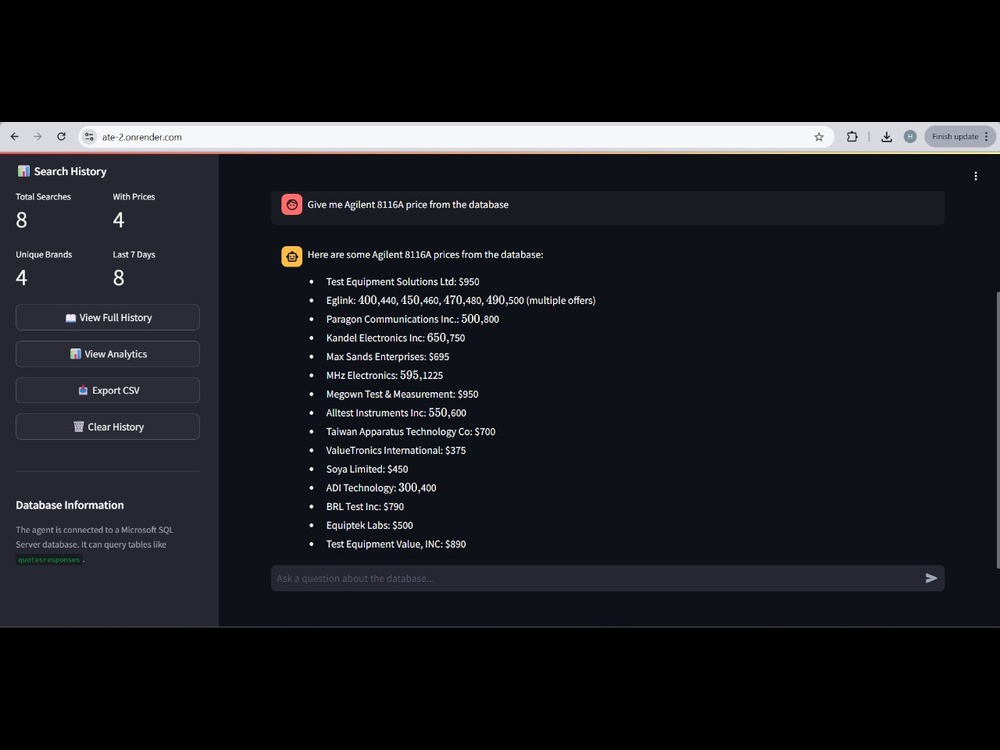Open View Full History
The image size is (1000, 750).
[x=108, y=318]
